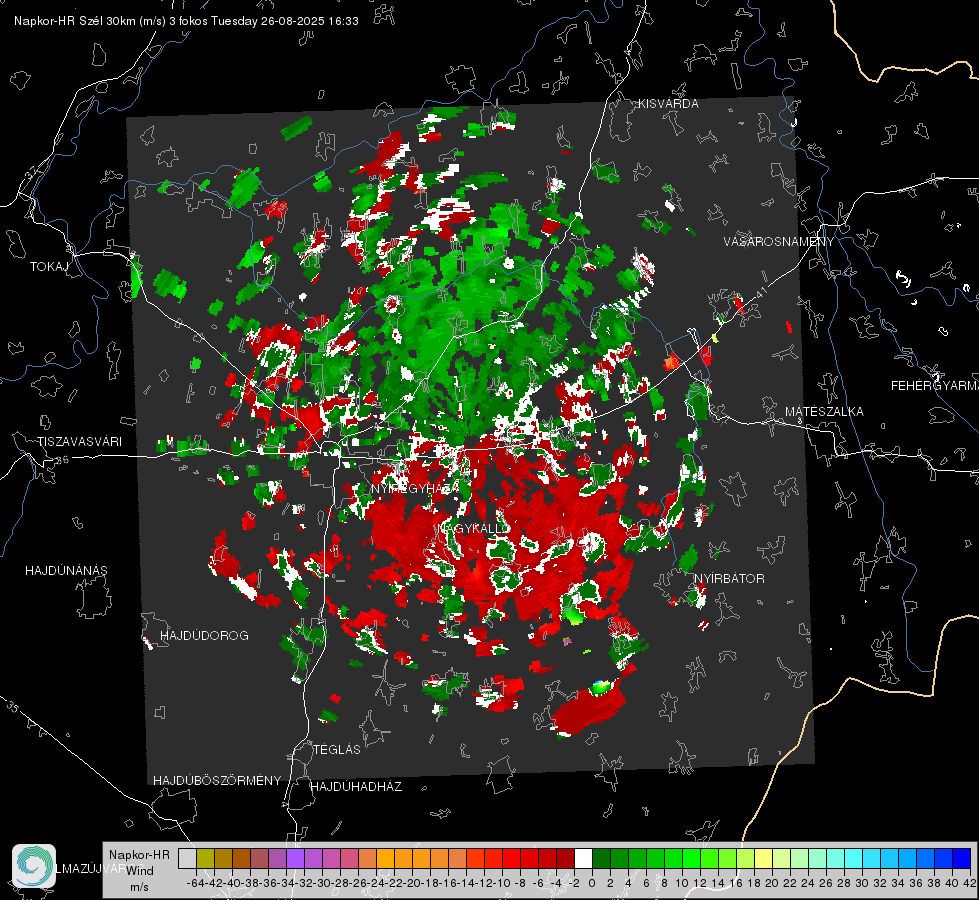This screenshot has width=979, height=900.
Task: Select the HAJDÚHADHÁZ town label
Action: coord(356,787)
